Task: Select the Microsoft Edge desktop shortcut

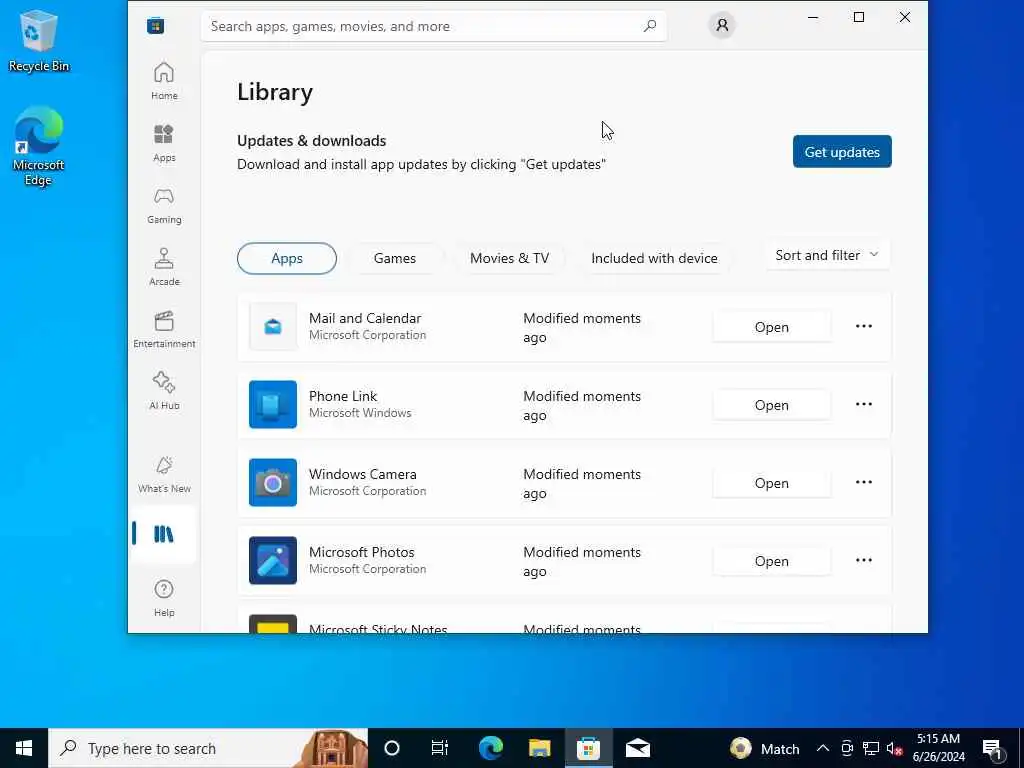Action: coord(39,146)
